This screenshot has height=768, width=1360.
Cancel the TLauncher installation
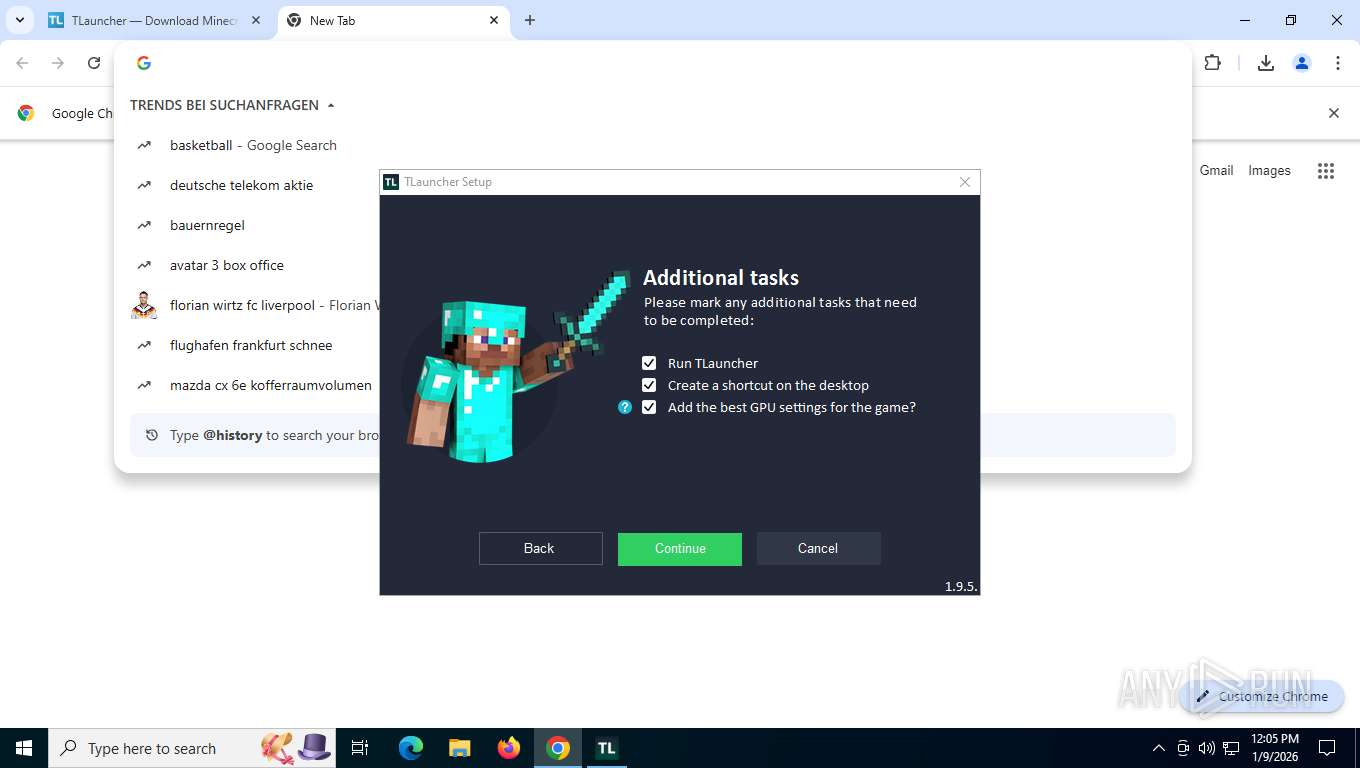tap(818, 548)
